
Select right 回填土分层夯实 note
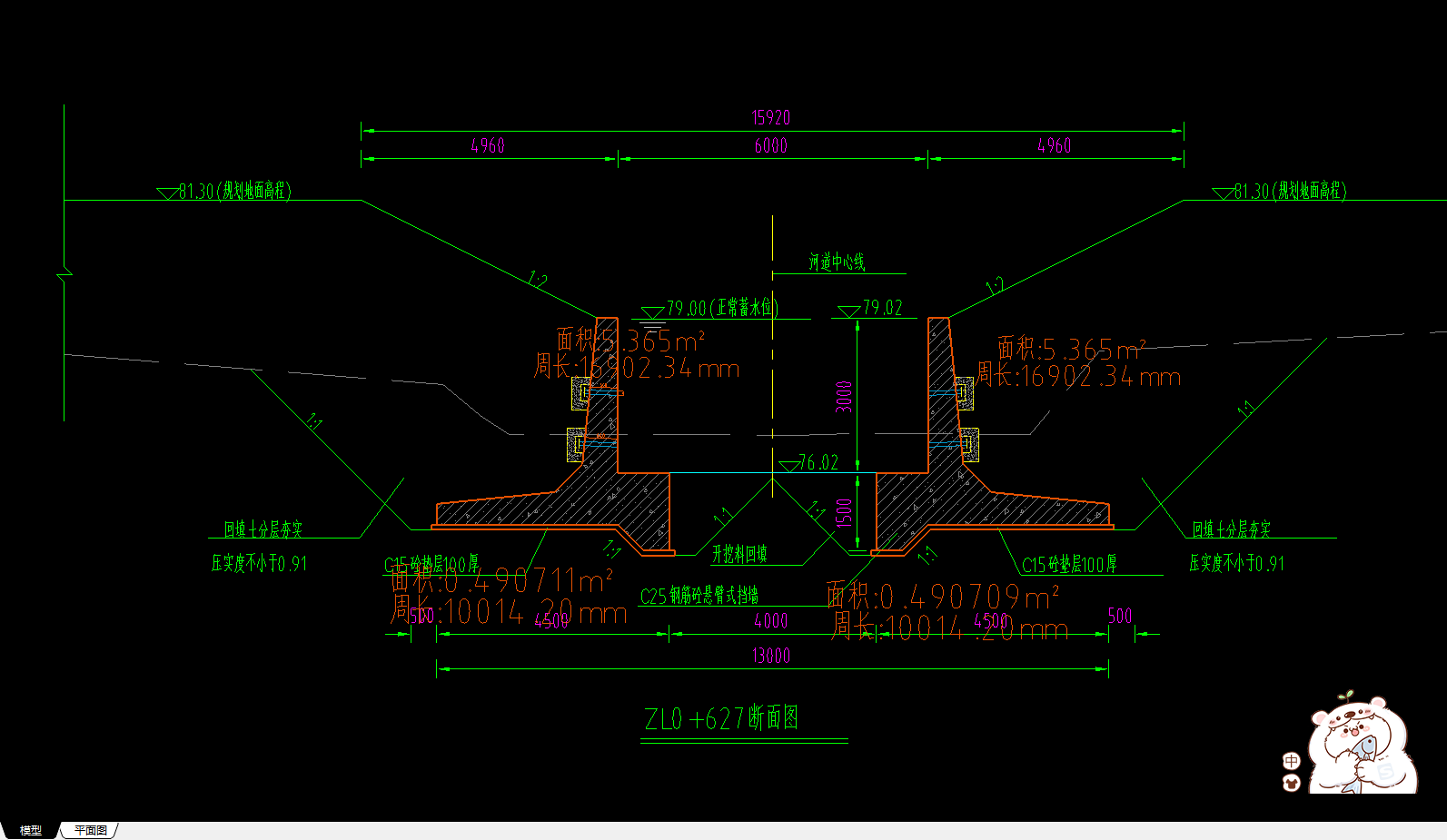[1231, 529]
